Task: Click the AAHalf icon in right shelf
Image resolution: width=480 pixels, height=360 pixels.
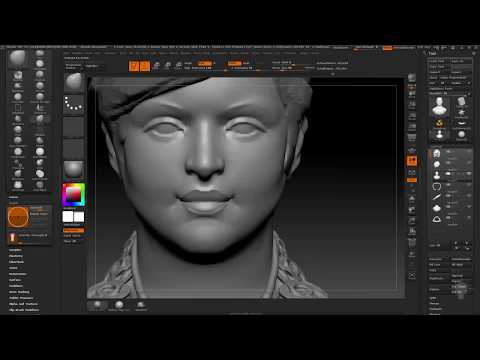Action: (x=412, y=127)
